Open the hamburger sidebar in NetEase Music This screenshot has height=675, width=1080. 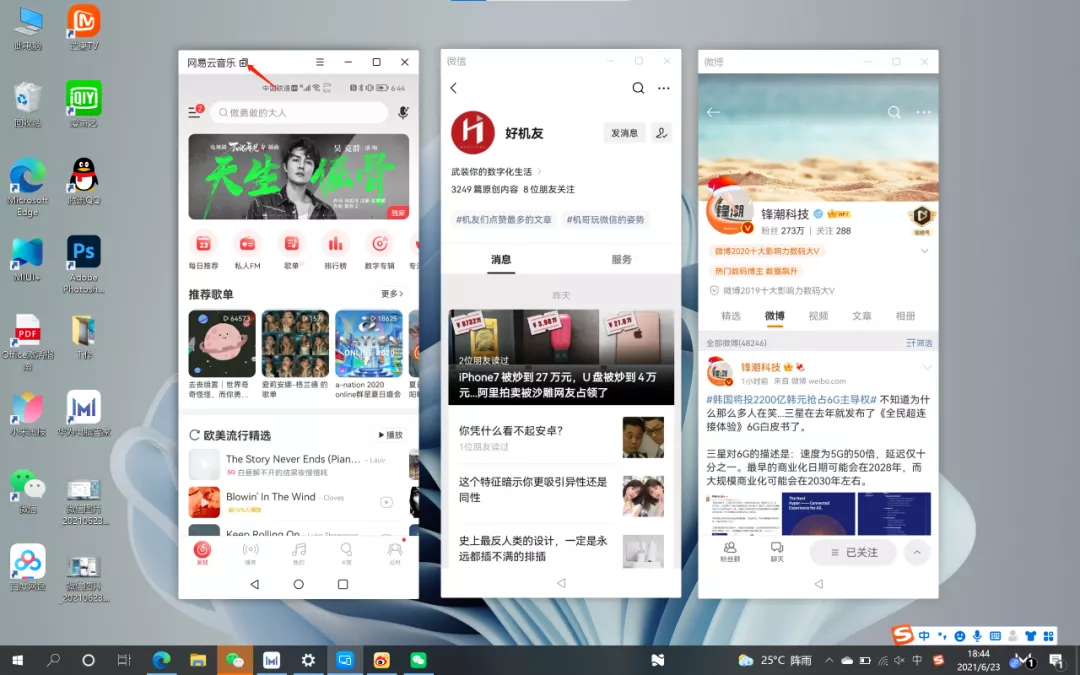coord(195,112)
